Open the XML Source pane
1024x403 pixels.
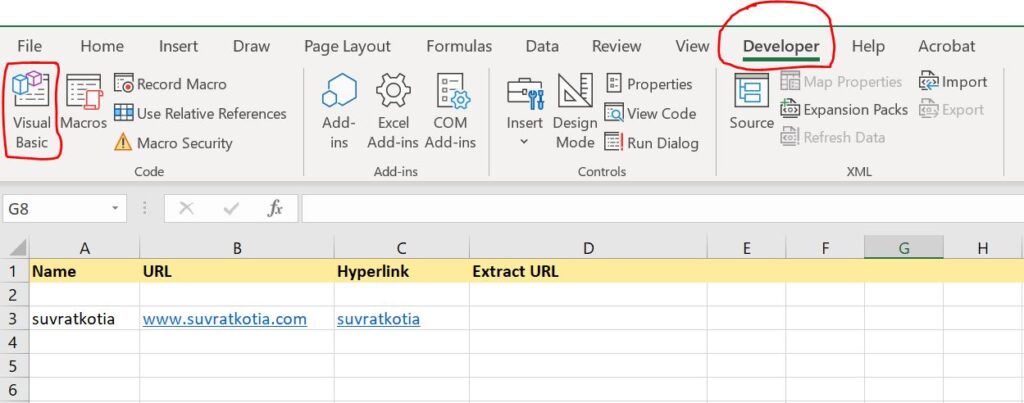(x=751, y=101)
